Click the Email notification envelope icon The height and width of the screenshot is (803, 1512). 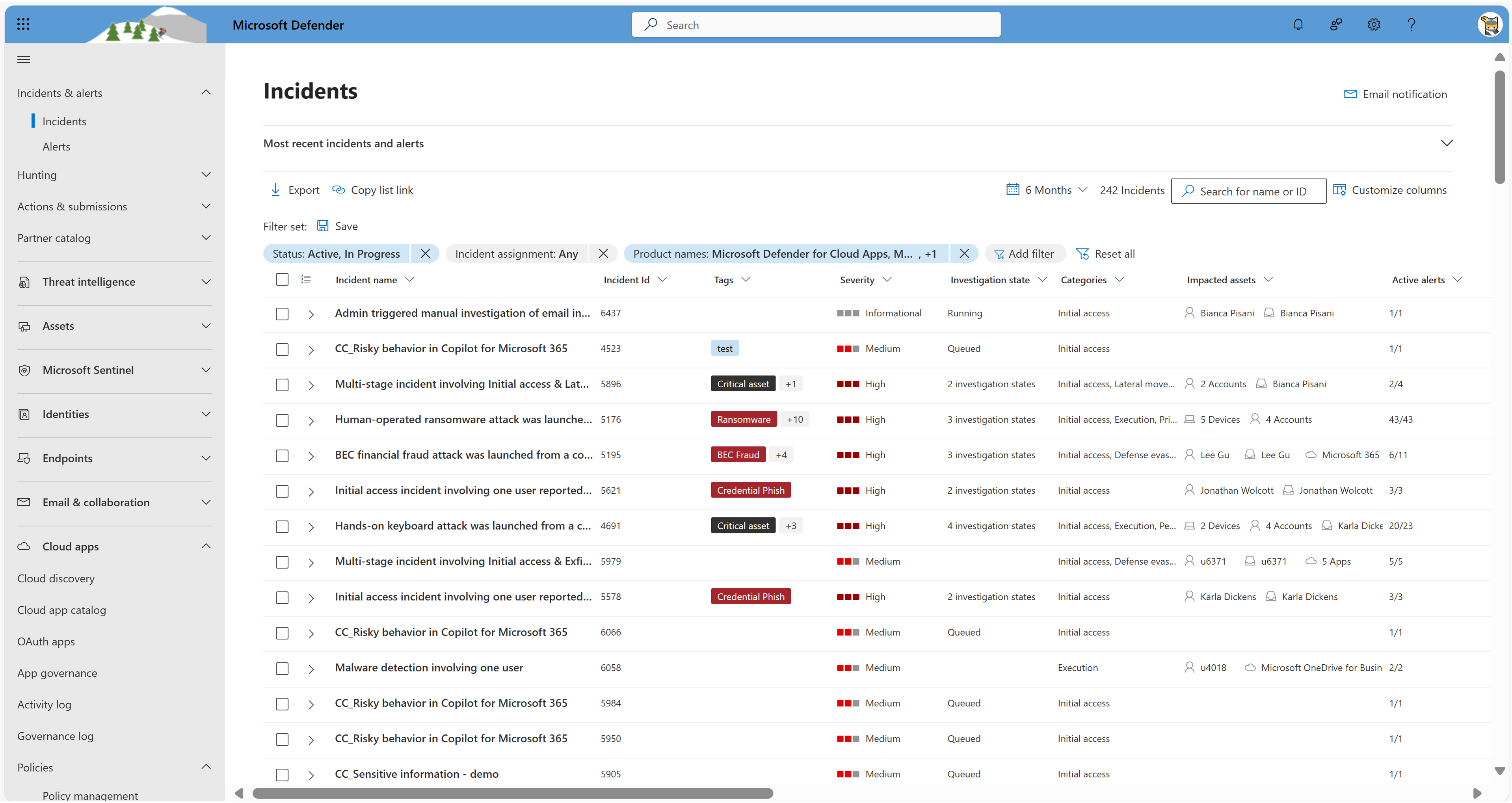(1350, 94)
